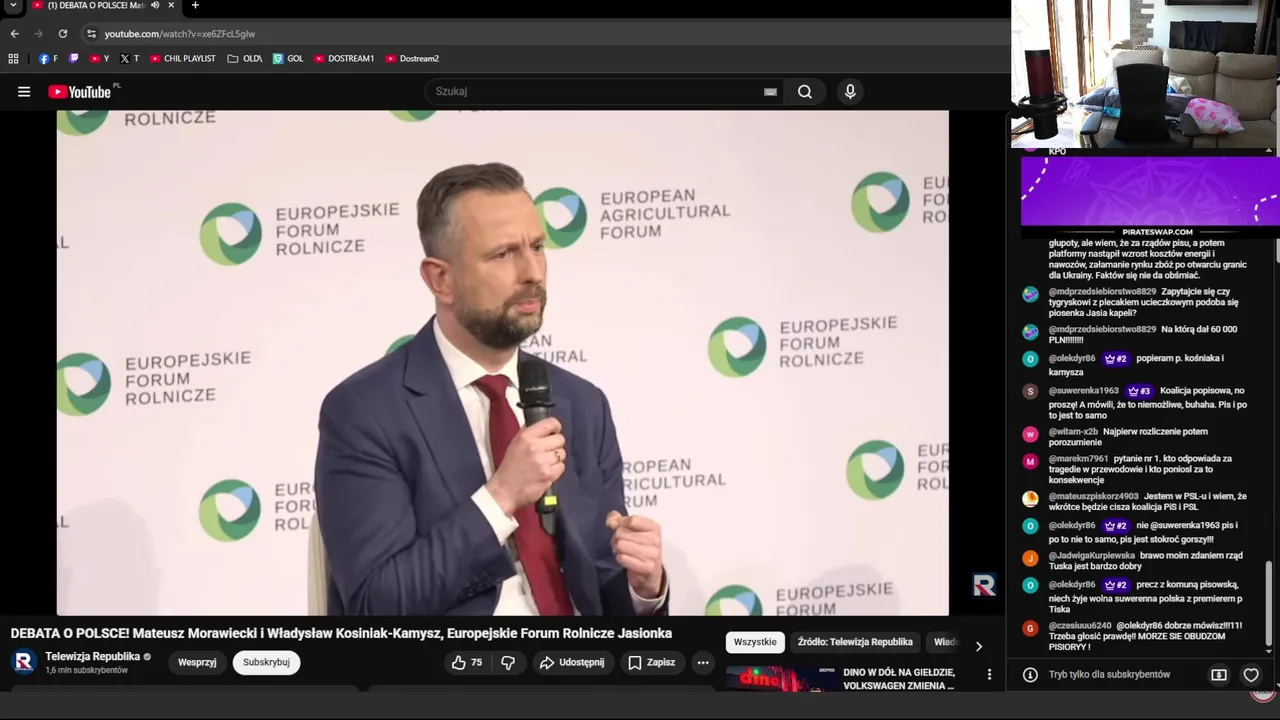The width and height of the screenshot is (1280, 720).
Task: Open the Dostream2 bookmark
Action: coord(412,59)
